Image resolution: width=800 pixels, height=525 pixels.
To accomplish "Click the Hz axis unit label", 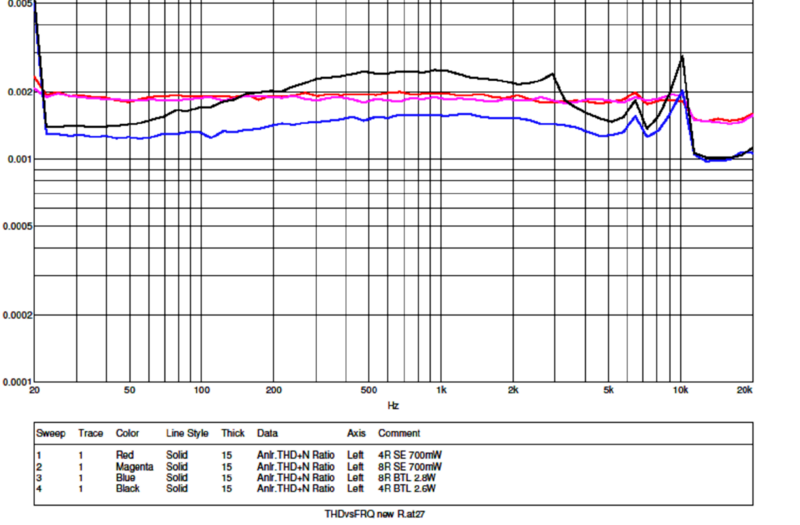I will [x=393, y=406].
